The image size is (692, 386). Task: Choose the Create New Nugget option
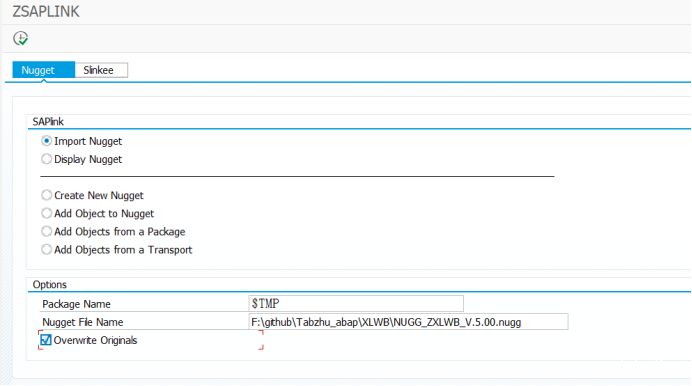pyautogui.click(x=46, y=195)
